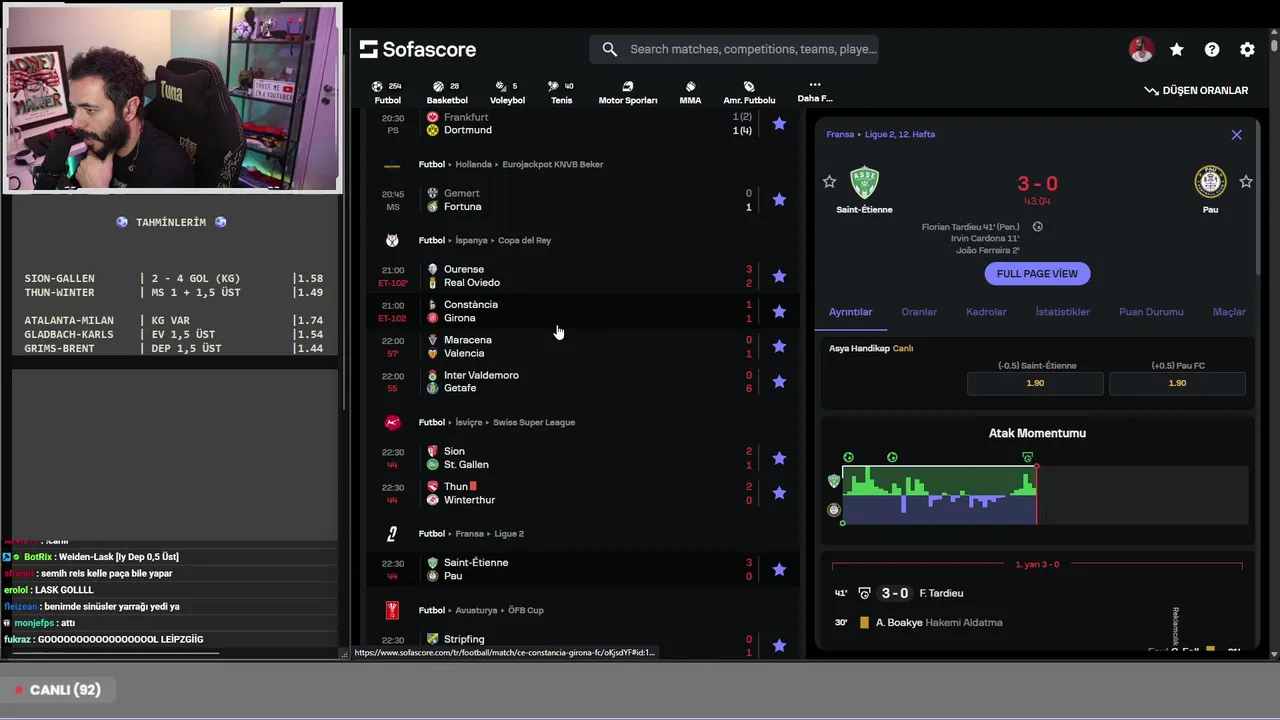Switch to the Puan Durumu tab

[1151, 312]
